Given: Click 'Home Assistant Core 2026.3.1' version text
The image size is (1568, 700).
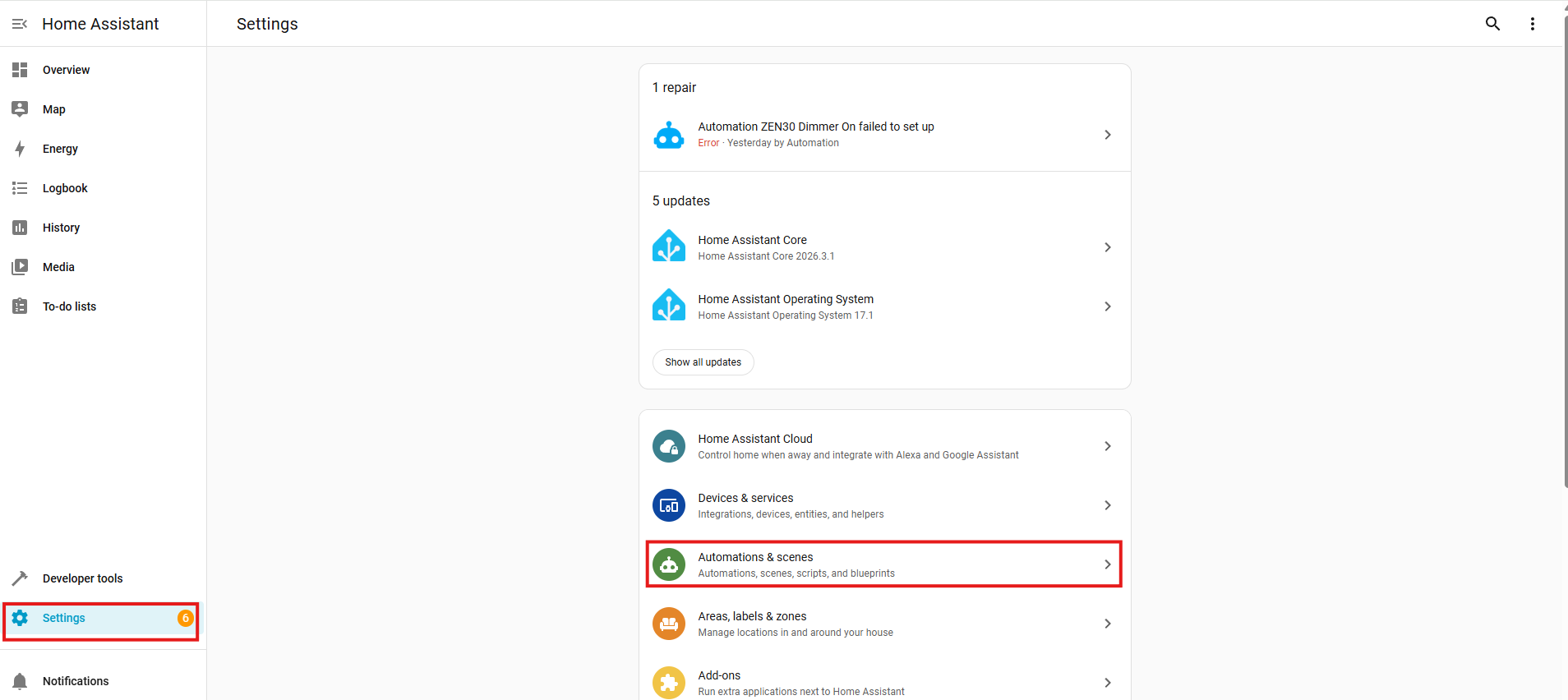Looking at the screenshot, I should [767, 256].
